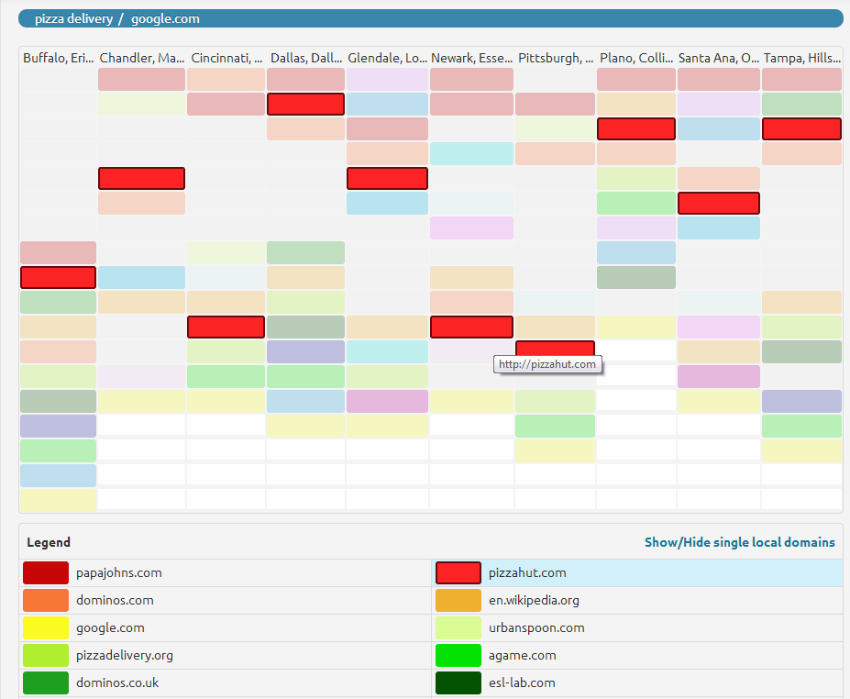Highlight pizzadelivery.org via its legend swatch
This screenshot has width=850, height=699.
click(46, 655)
